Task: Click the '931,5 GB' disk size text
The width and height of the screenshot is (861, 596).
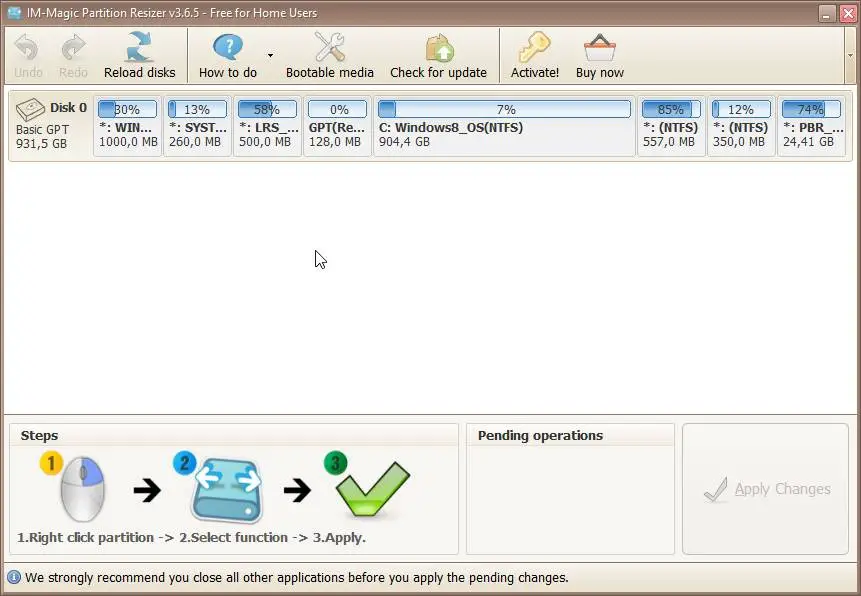Action: pos(41,144)
